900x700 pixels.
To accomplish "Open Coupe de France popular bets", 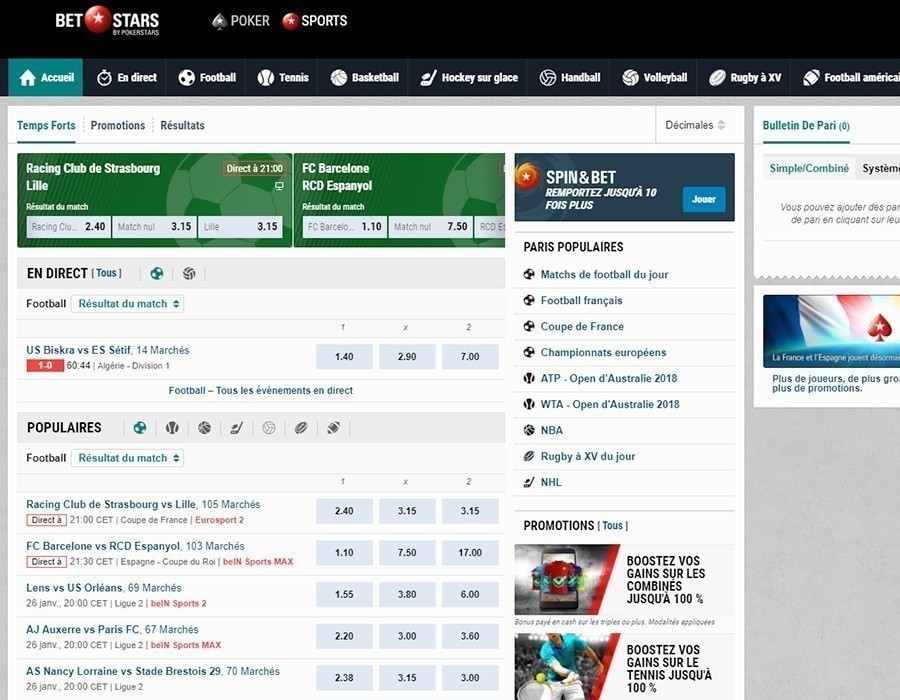I will point(582,326).
